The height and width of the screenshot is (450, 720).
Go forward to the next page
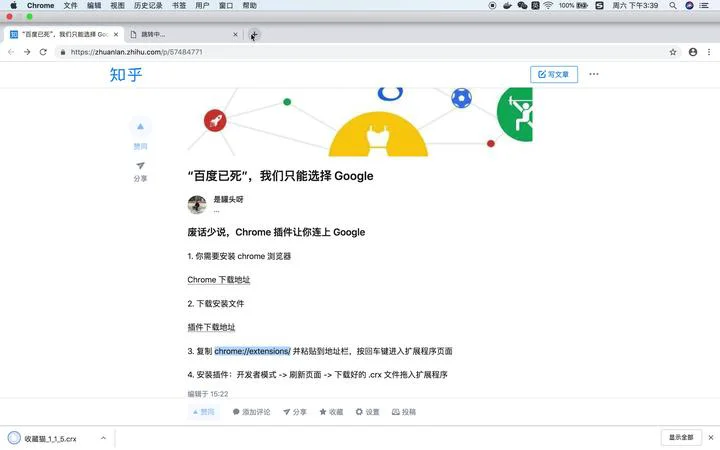click(x=27, y=52)
